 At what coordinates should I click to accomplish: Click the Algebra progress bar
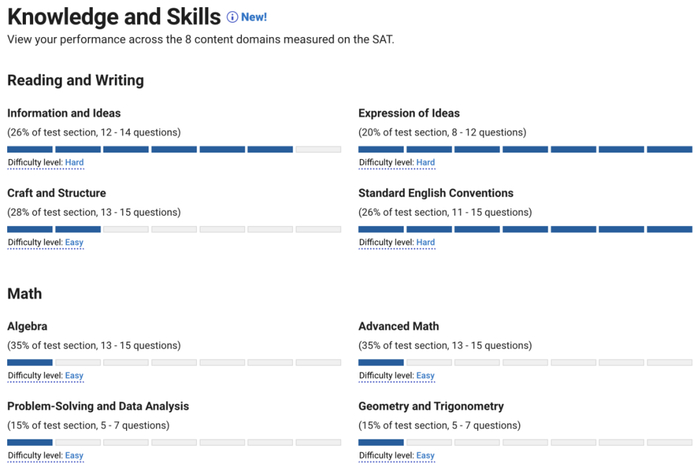pos(174,362)
